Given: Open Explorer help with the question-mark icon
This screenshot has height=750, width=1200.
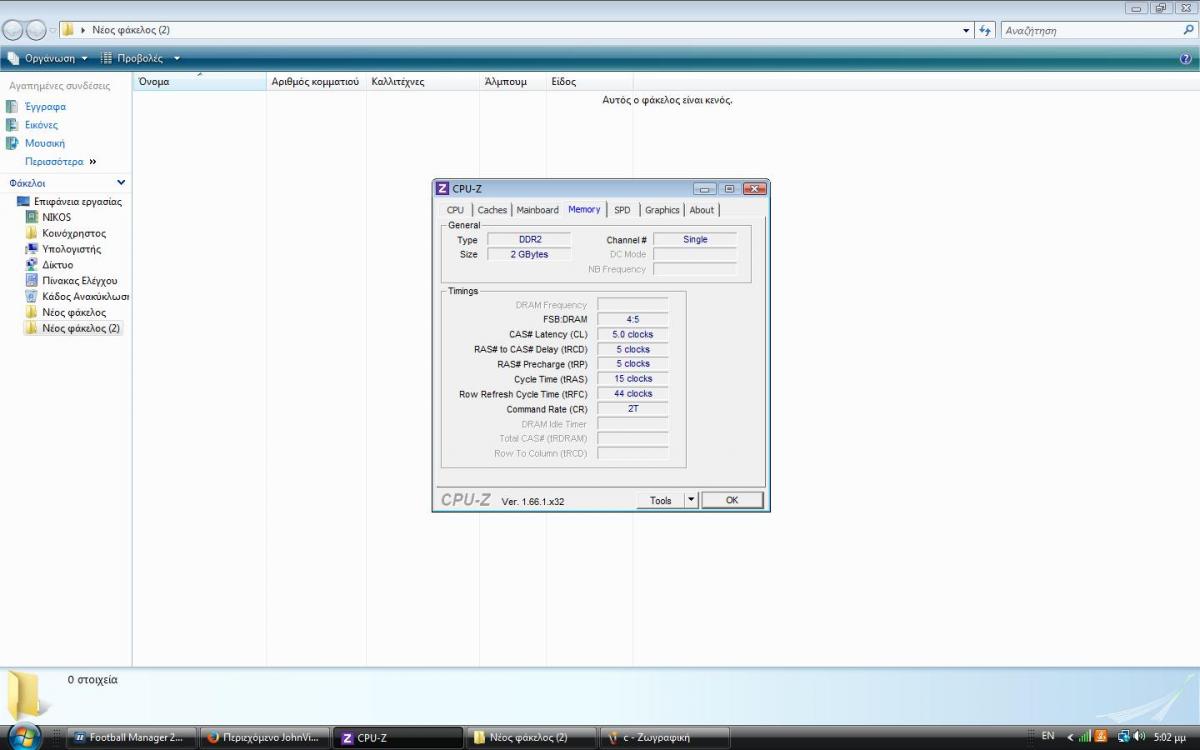Looking at the screenshot, I should [1186, 59].
